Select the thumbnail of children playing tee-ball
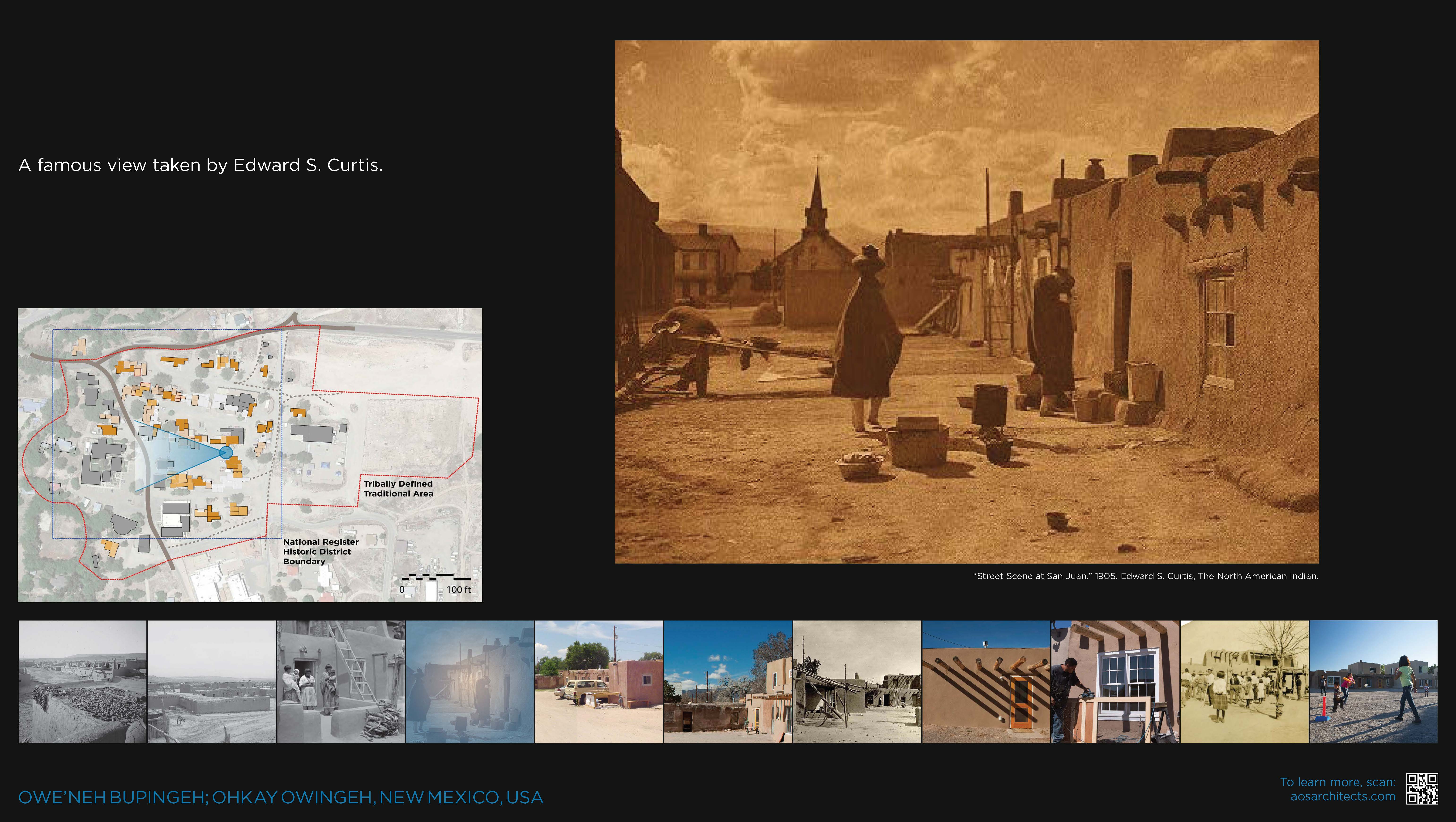Screen dimensions: 1456x822 1374,682
